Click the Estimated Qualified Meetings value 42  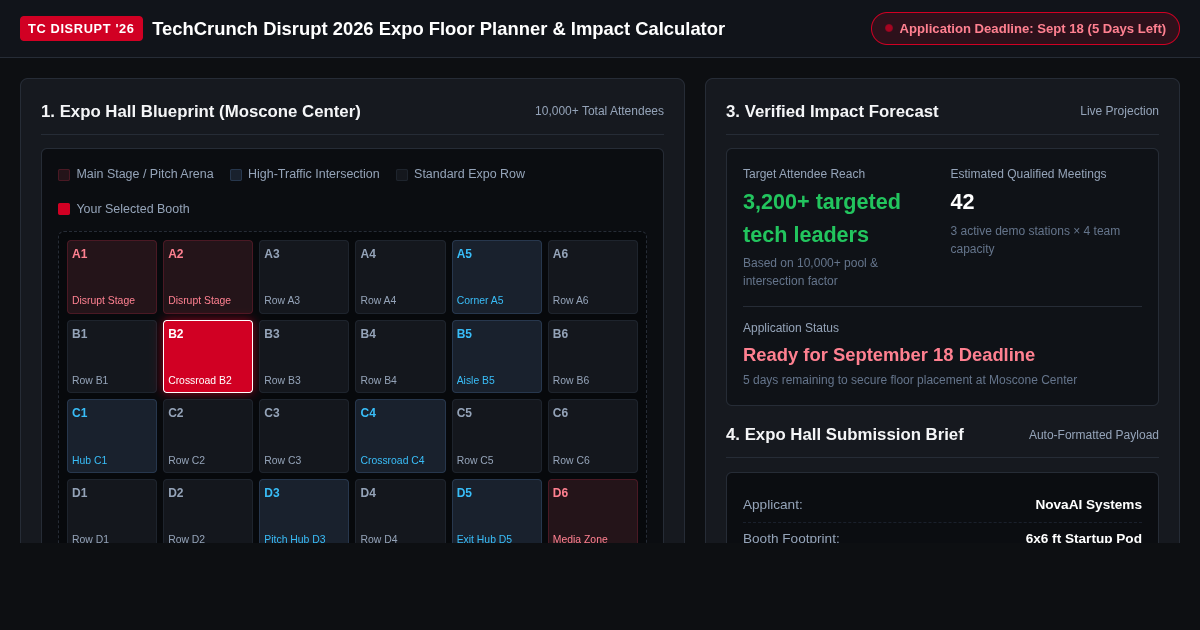point(962,202)
